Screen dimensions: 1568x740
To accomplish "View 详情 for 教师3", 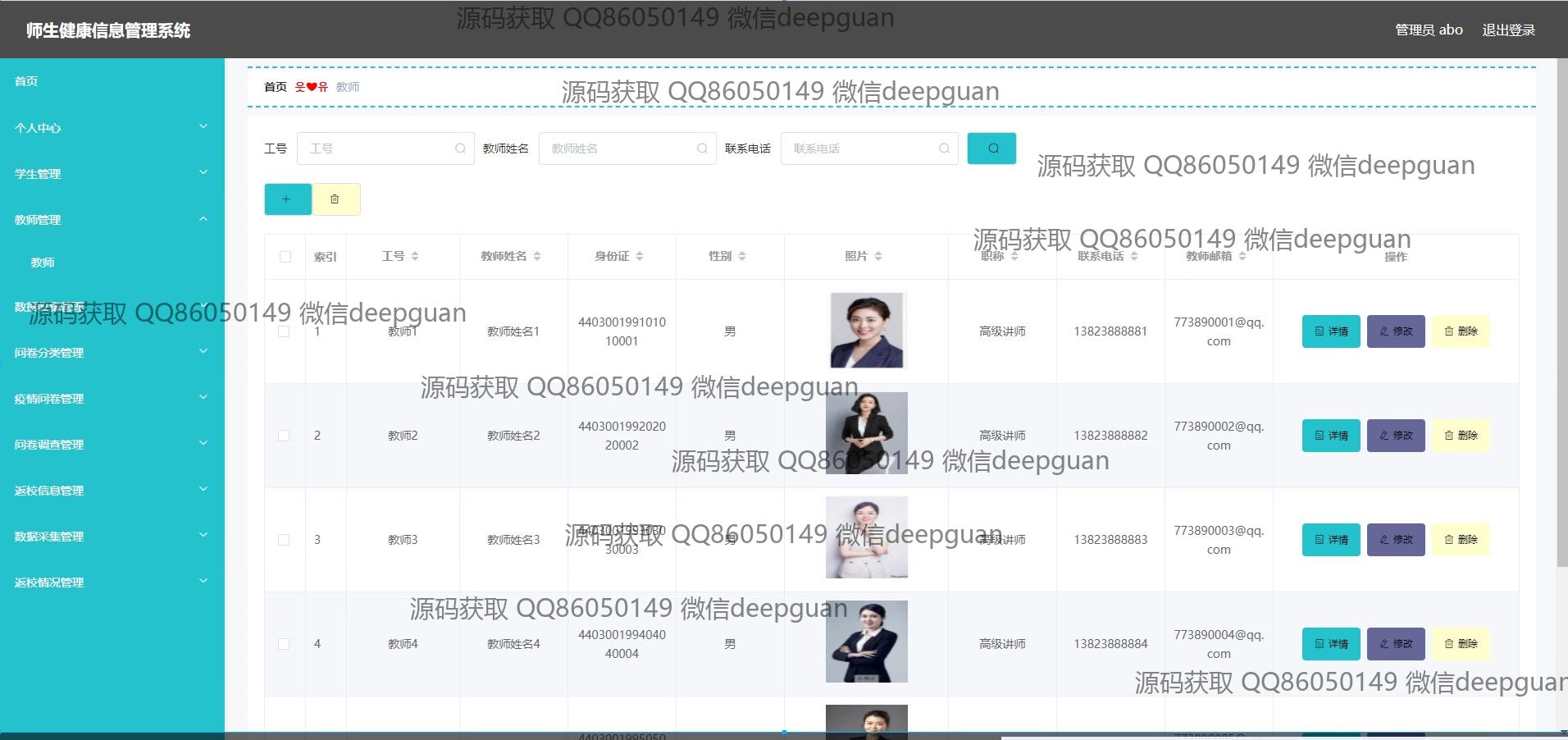I will [1331, 540].
